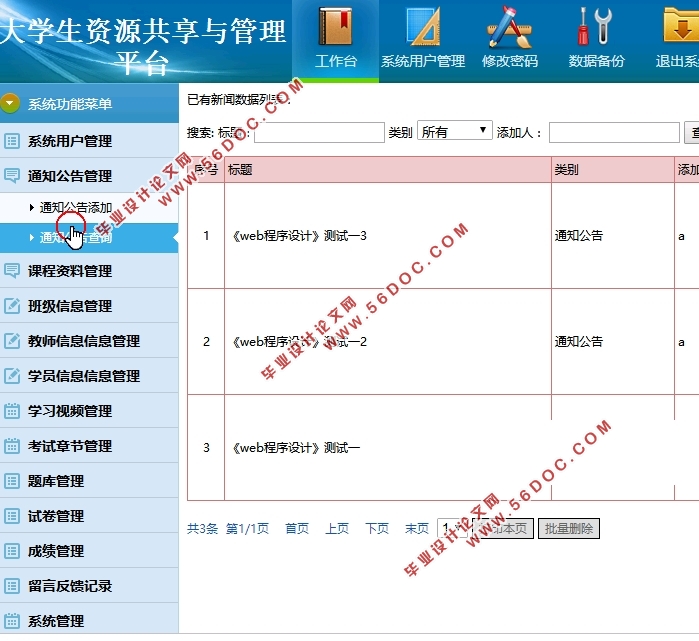Screen dimensions: 699x641
Task: Click the calendar icon beside 考试章节管理
Action: pos(12,446)
